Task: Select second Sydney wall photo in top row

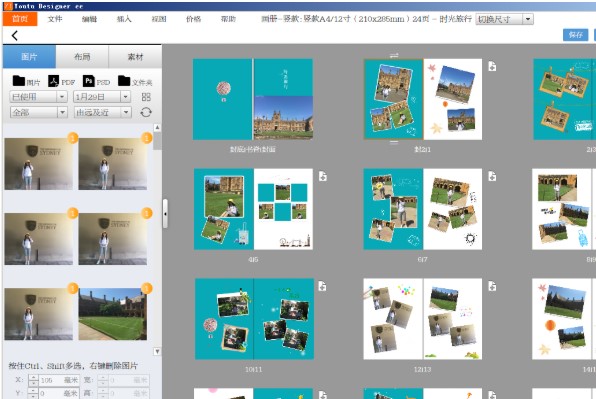Action: point(113,164)
